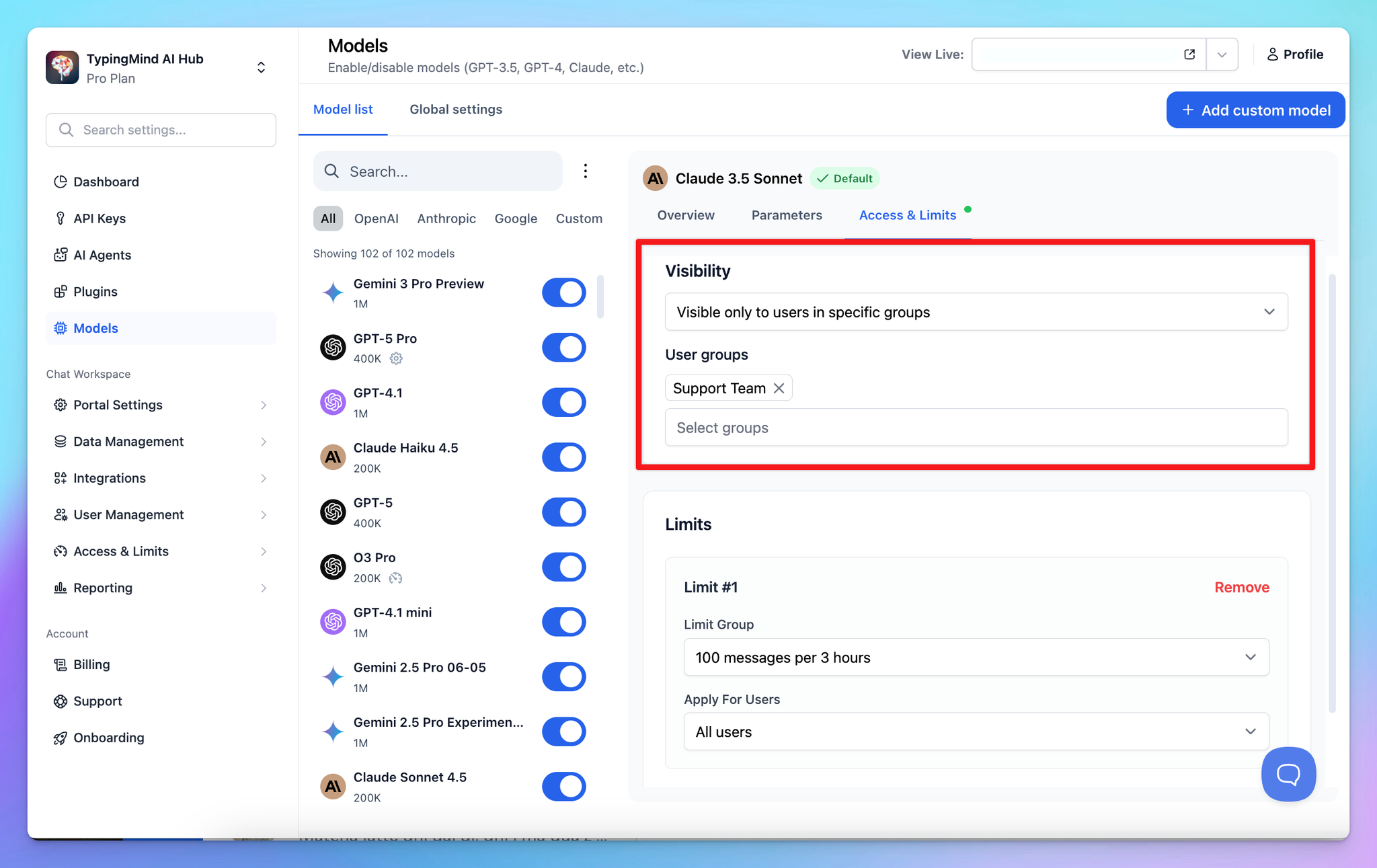
Task: Open the Visibility dropdown
Action: pos(976,312)
